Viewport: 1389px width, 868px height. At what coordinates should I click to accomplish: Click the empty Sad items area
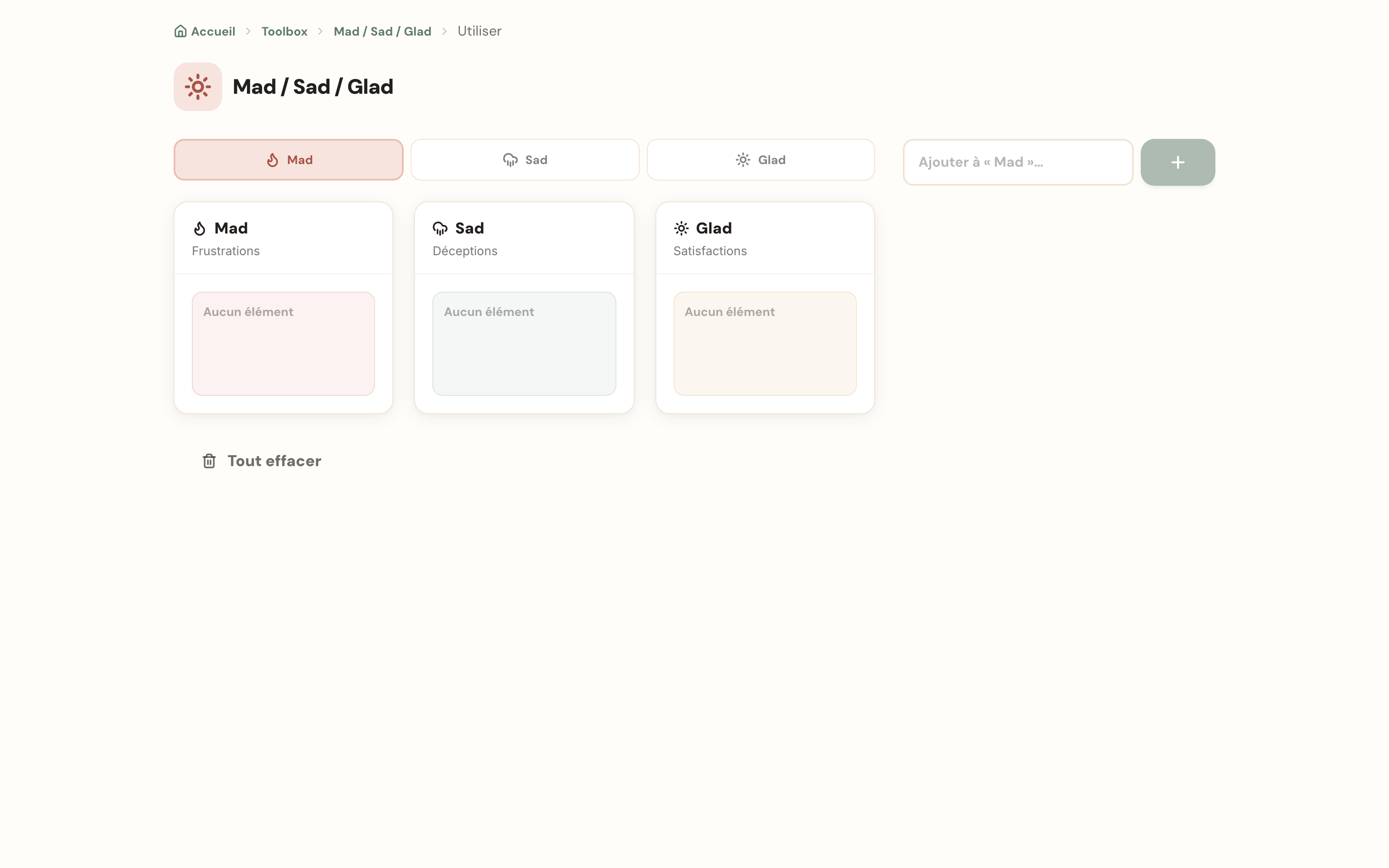[524, 343]
